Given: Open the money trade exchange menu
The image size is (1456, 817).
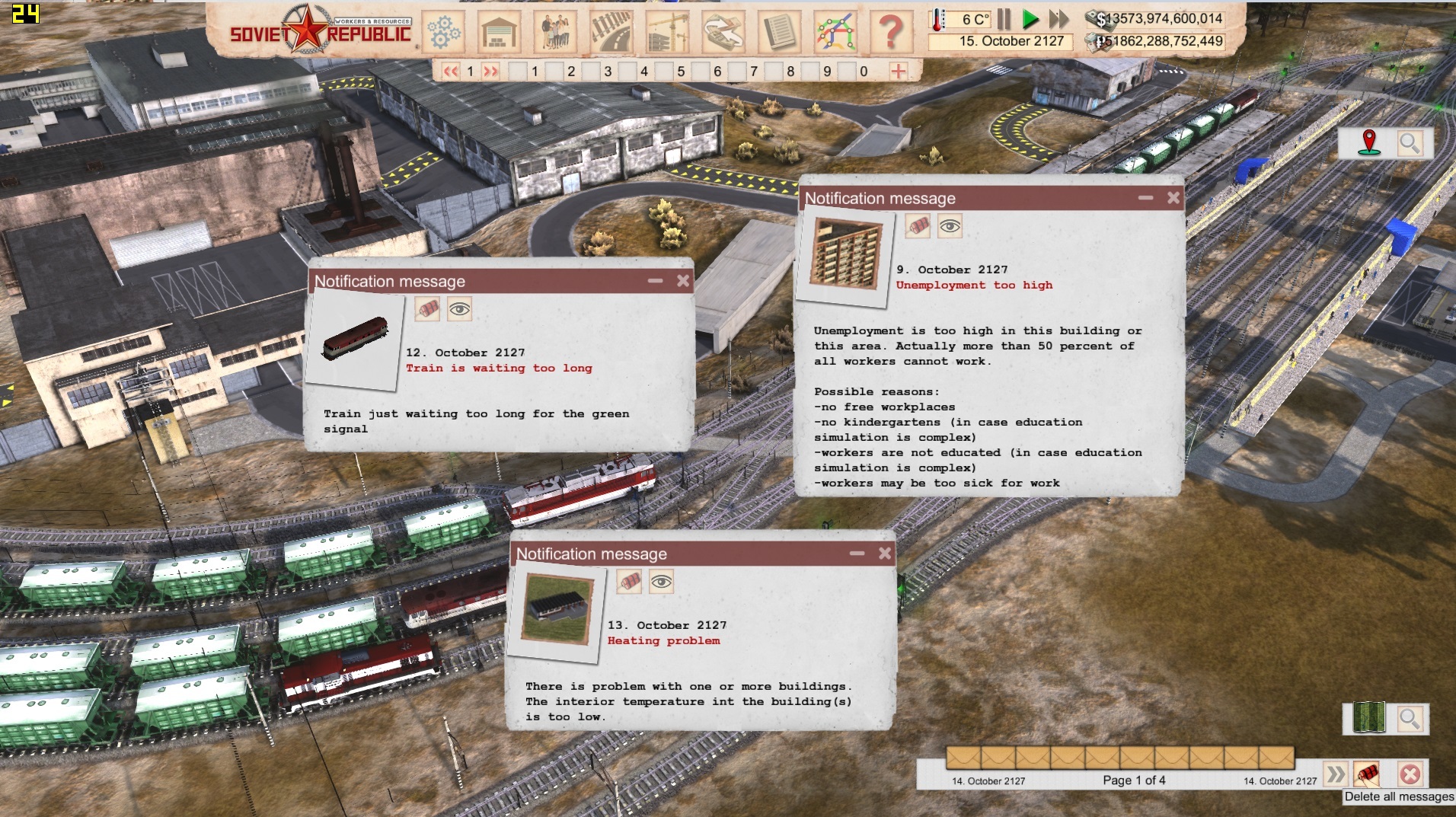Looking at the screenshot, I should pos(723,32).
